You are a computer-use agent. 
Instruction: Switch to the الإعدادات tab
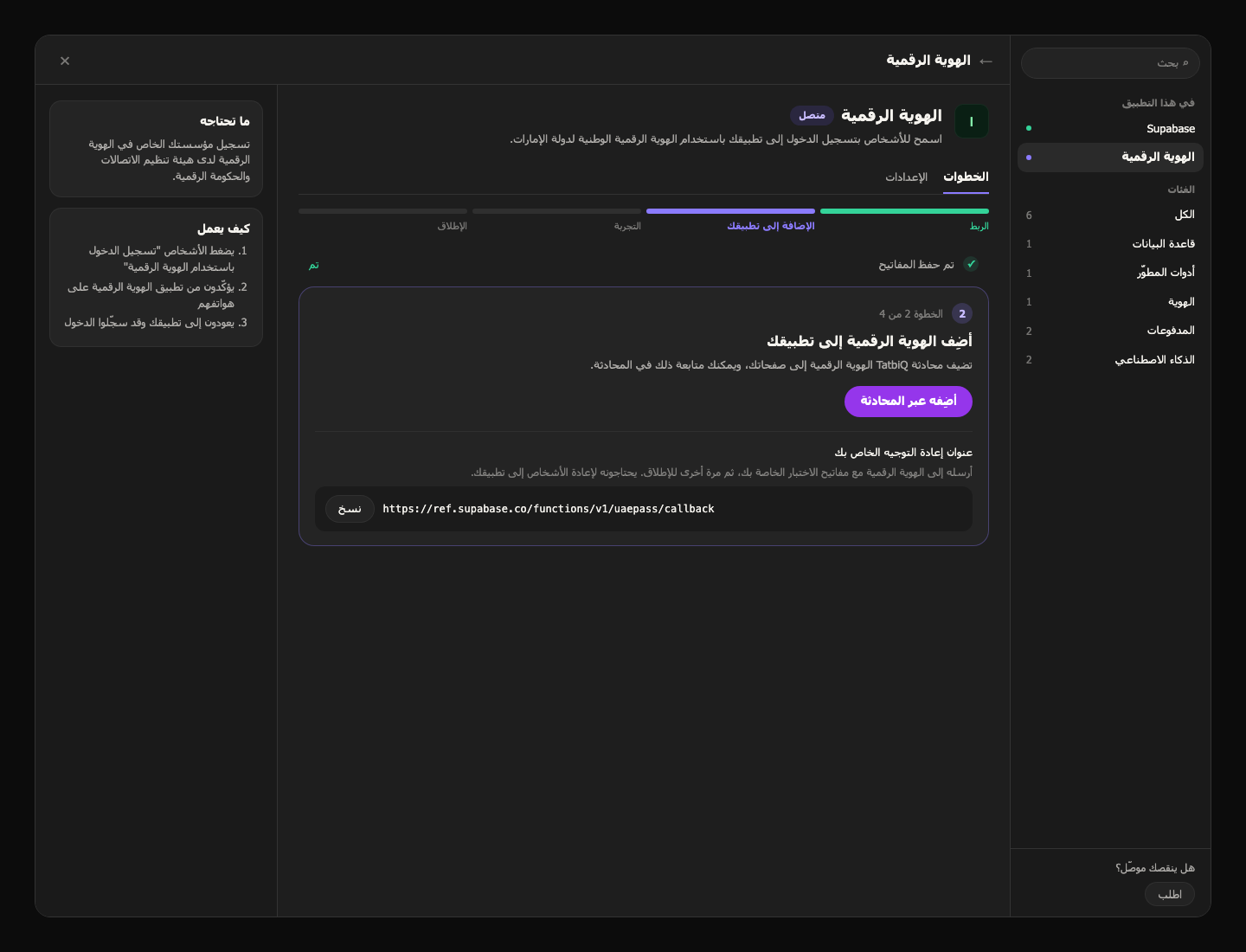click(x=906, y=177)
